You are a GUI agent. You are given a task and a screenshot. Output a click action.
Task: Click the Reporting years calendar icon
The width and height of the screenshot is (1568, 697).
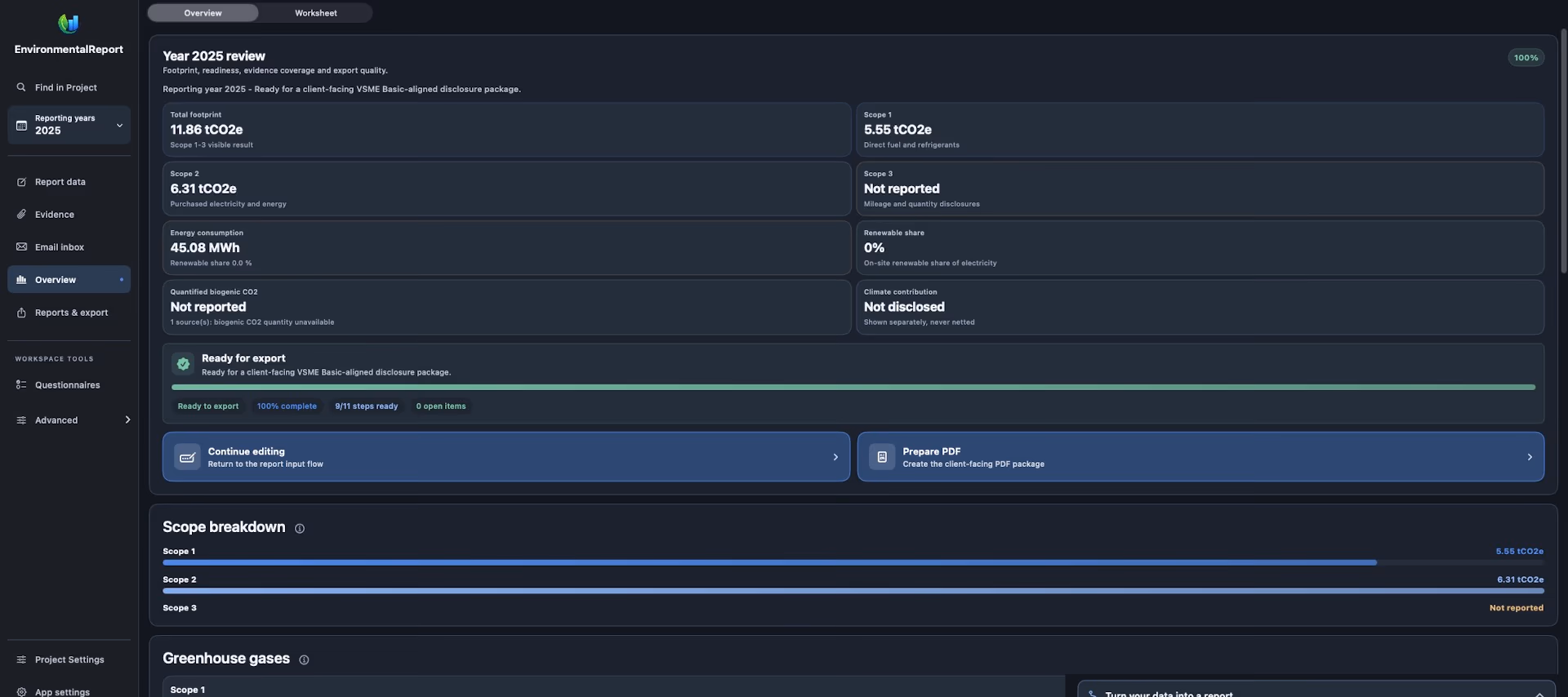point(22,125)
